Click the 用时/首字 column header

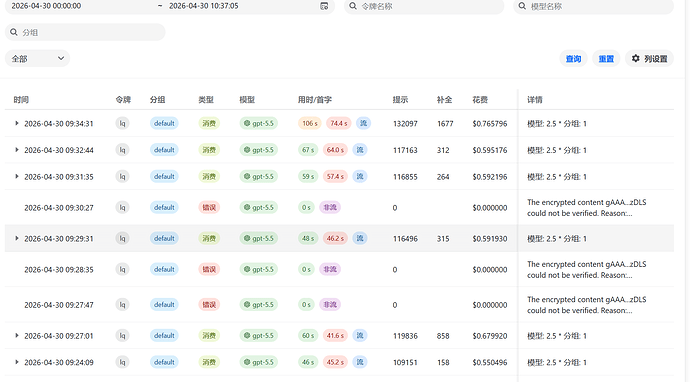[x=315, y=99]
